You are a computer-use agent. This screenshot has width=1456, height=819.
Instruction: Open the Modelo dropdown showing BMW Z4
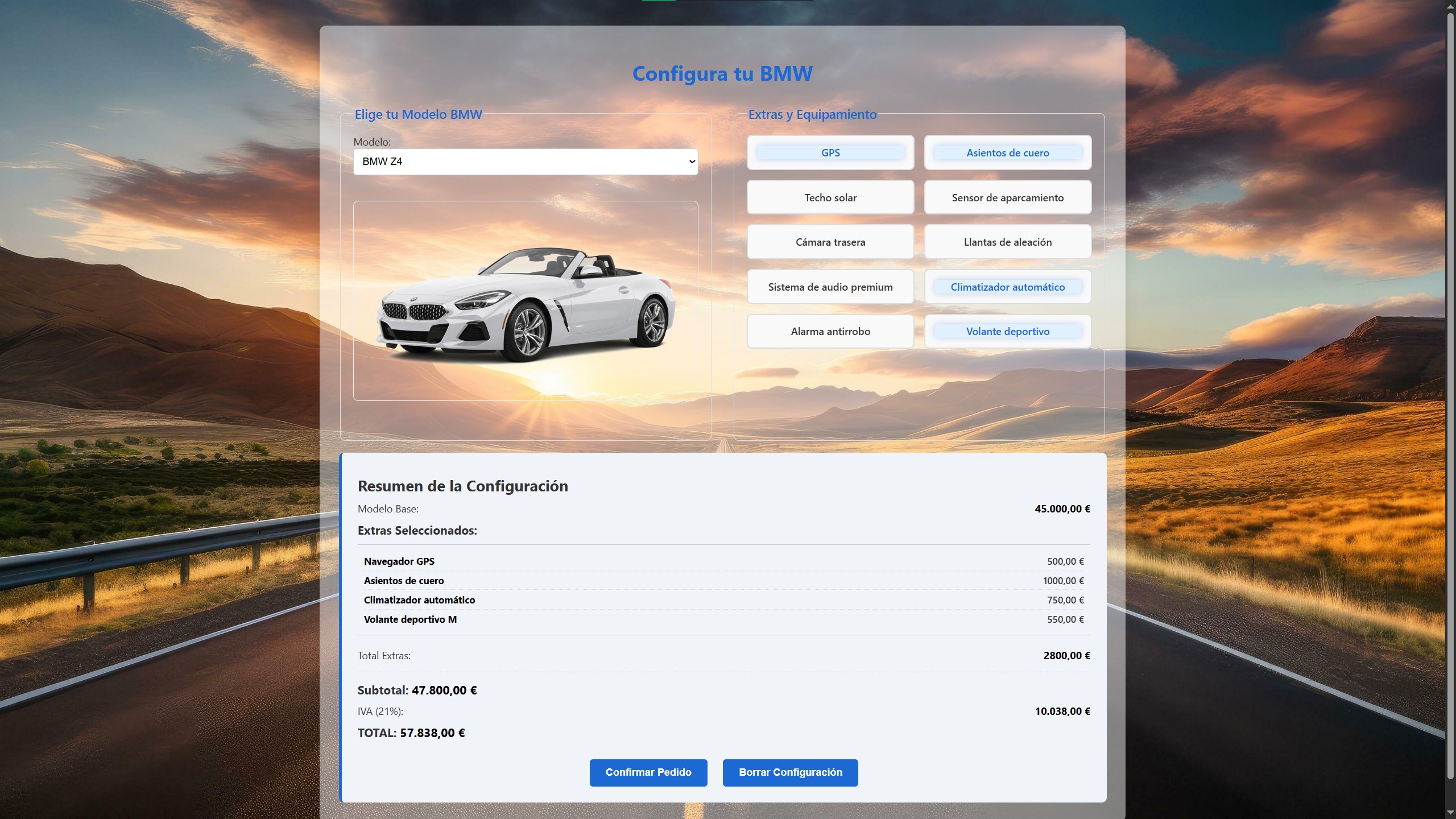pos(526,162)
